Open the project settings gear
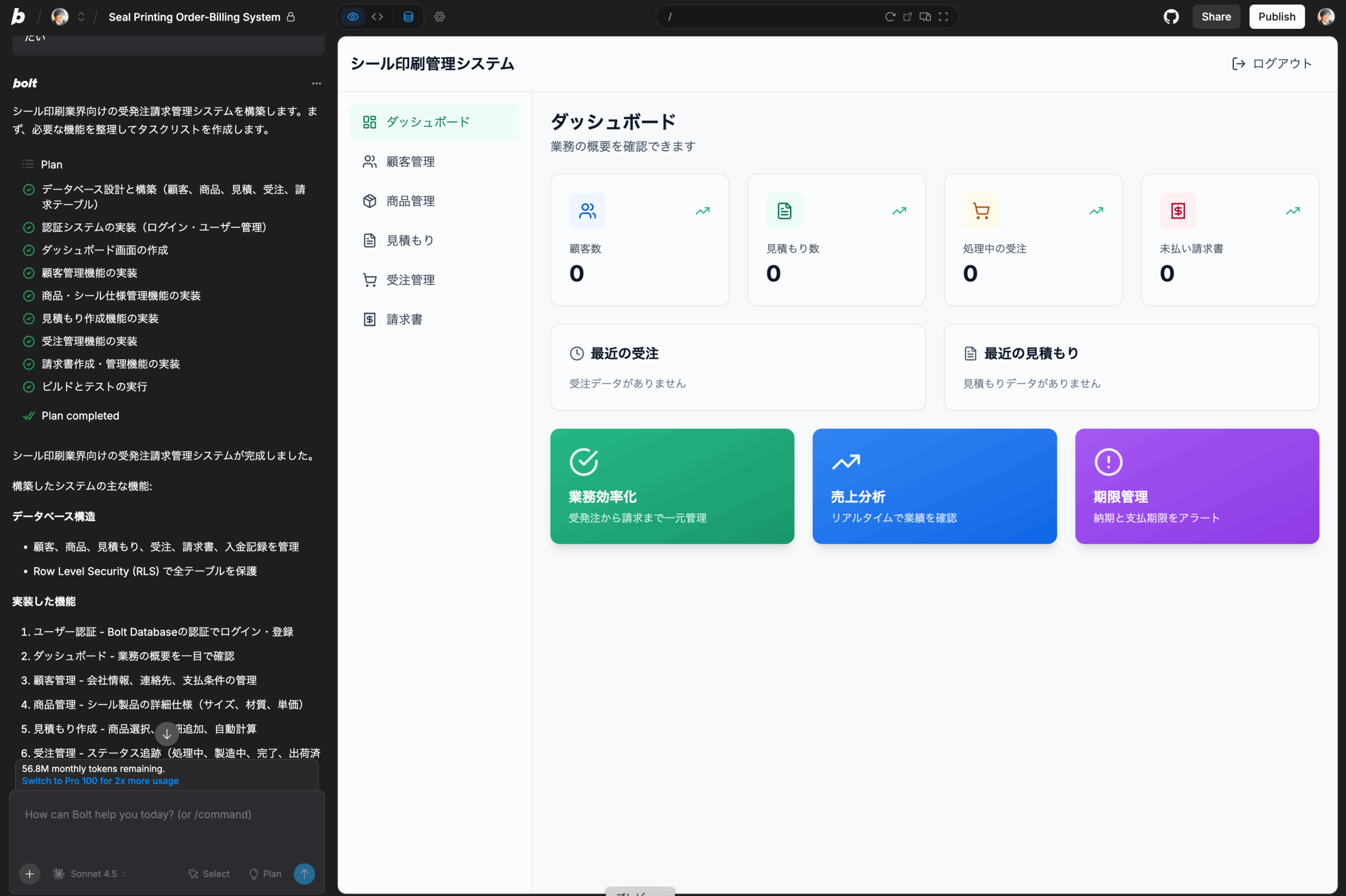Screen dimensions: 1346x896 coord(439,17)
